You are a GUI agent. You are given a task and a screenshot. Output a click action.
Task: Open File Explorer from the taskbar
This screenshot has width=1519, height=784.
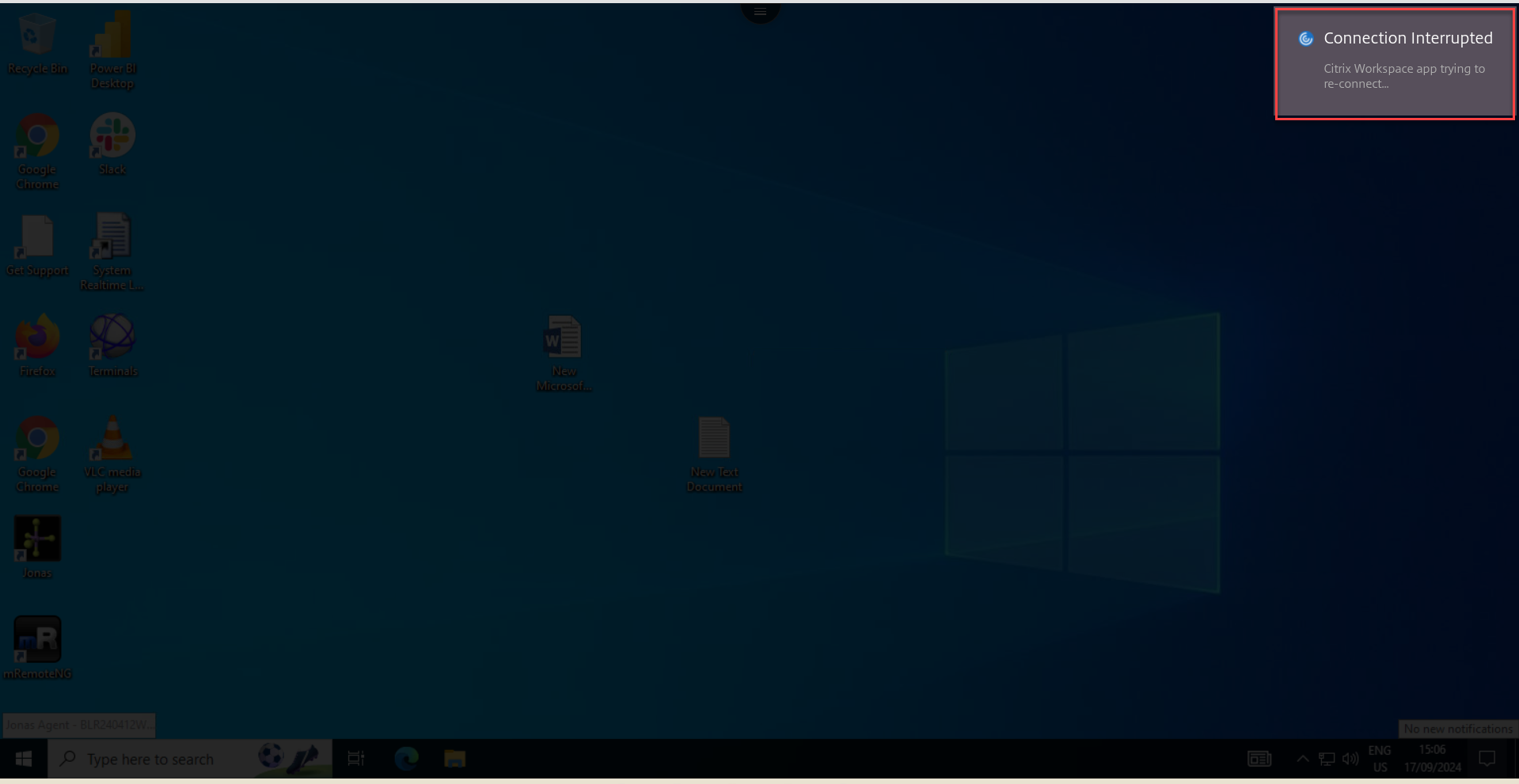click(x=454, y=759)
